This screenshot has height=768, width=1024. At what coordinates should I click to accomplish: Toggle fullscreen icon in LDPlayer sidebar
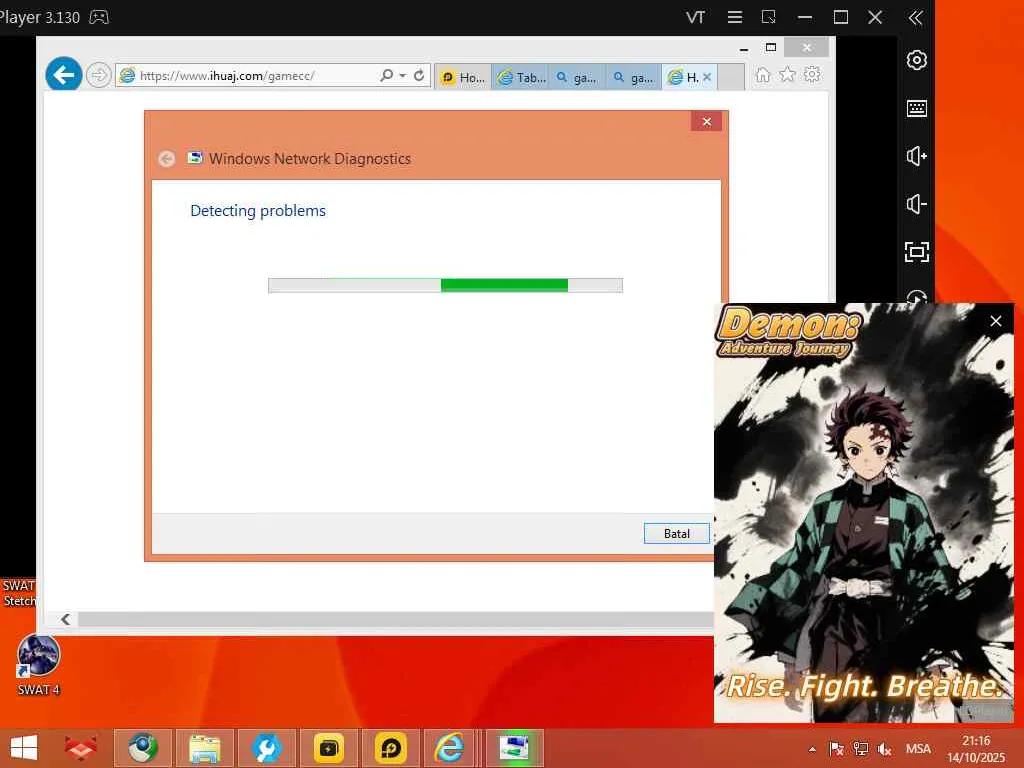pos(916,251)
